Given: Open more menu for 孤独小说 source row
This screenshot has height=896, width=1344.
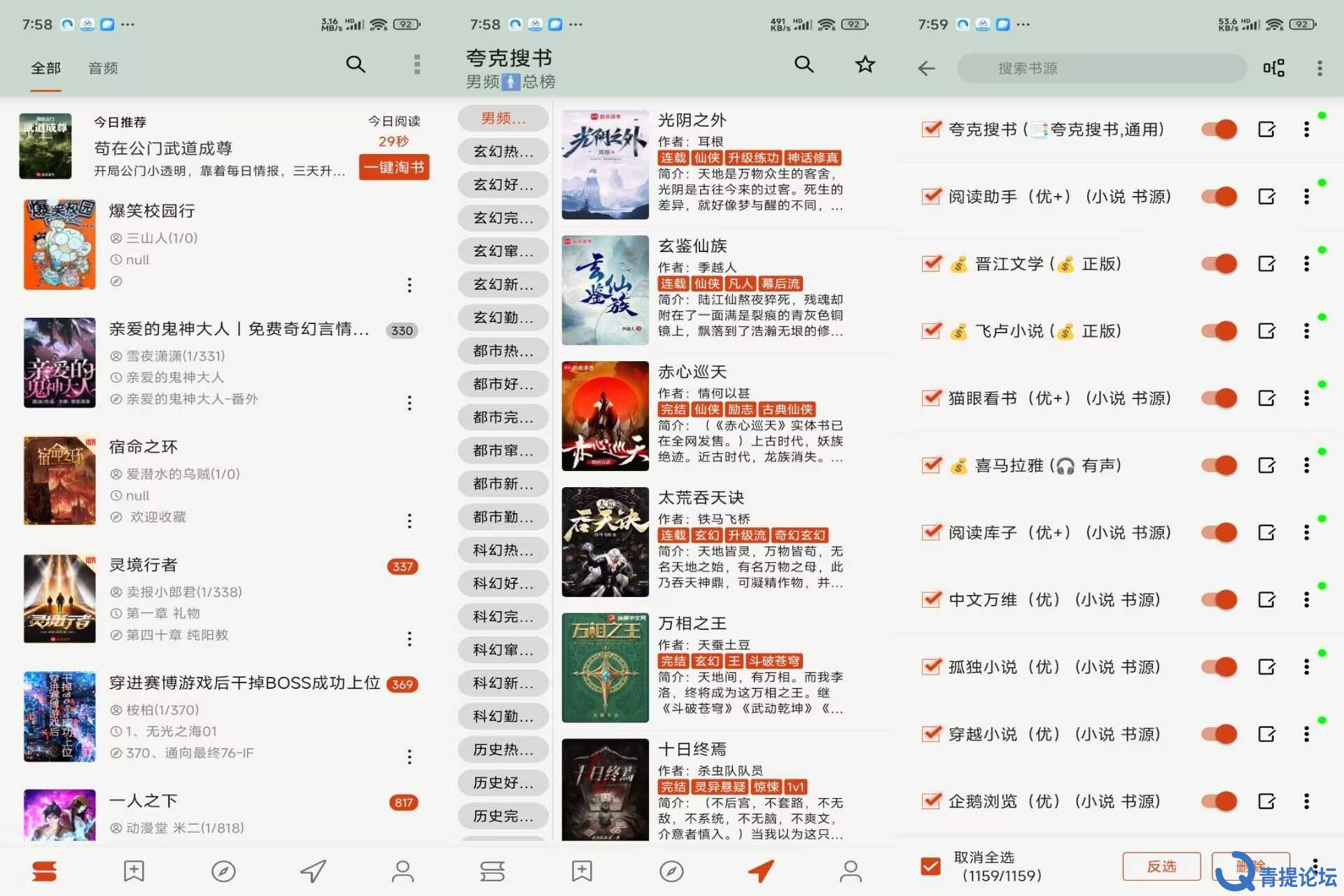Looking at the screenshot, I should (1306, 667).
